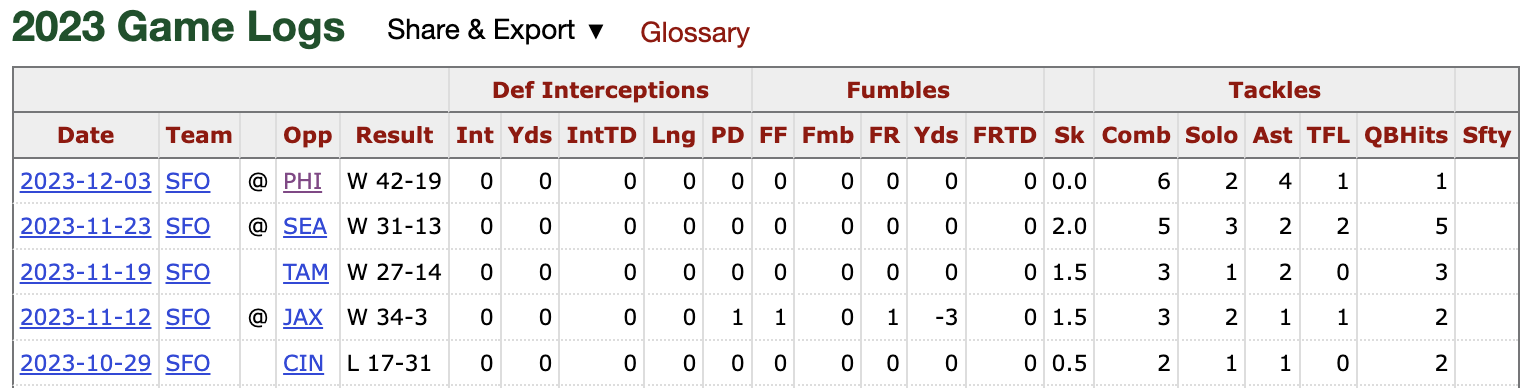Open the 2023-11-19 game date
1520x388 pixels.
click(85, 272)
